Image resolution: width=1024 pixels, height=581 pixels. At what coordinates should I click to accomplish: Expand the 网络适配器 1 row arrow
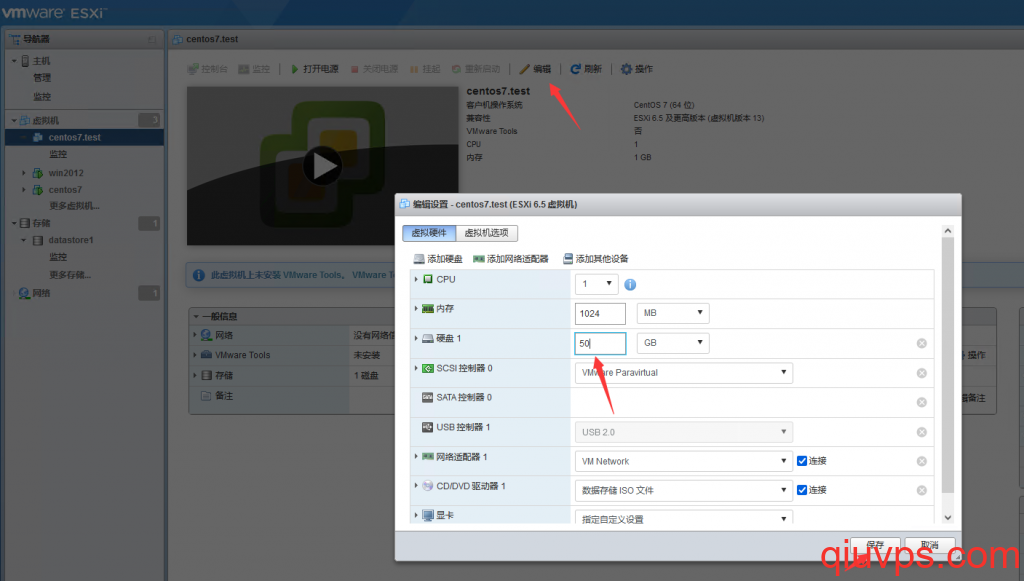point(416,456)
